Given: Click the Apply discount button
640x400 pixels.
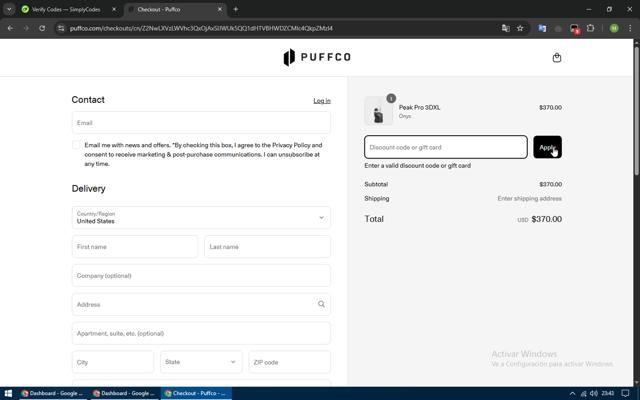Looking at the screenshot, I should [x=547, y=147].
